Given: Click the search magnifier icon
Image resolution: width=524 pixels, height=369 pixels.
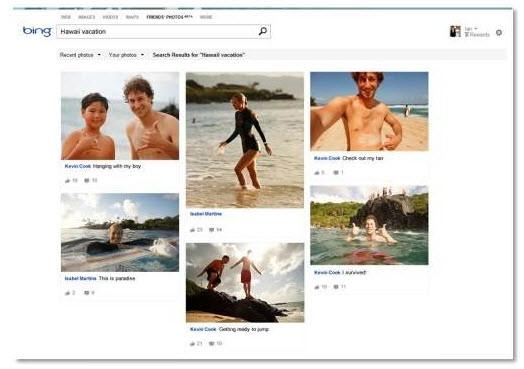Looking at the screenshot, I should coord(263,31).
